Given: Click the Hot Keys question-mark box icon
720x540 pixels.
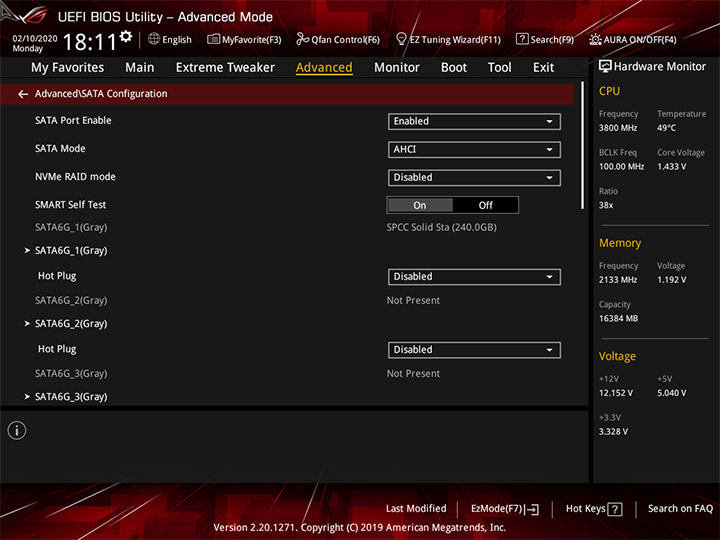Looking at the screenshot, I should (615, 509).
